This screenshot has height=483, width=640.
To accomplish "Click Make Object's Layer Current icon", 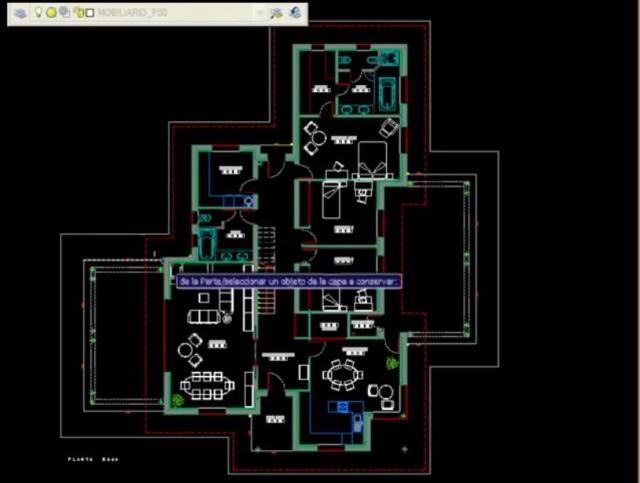I will pos(276,13).
